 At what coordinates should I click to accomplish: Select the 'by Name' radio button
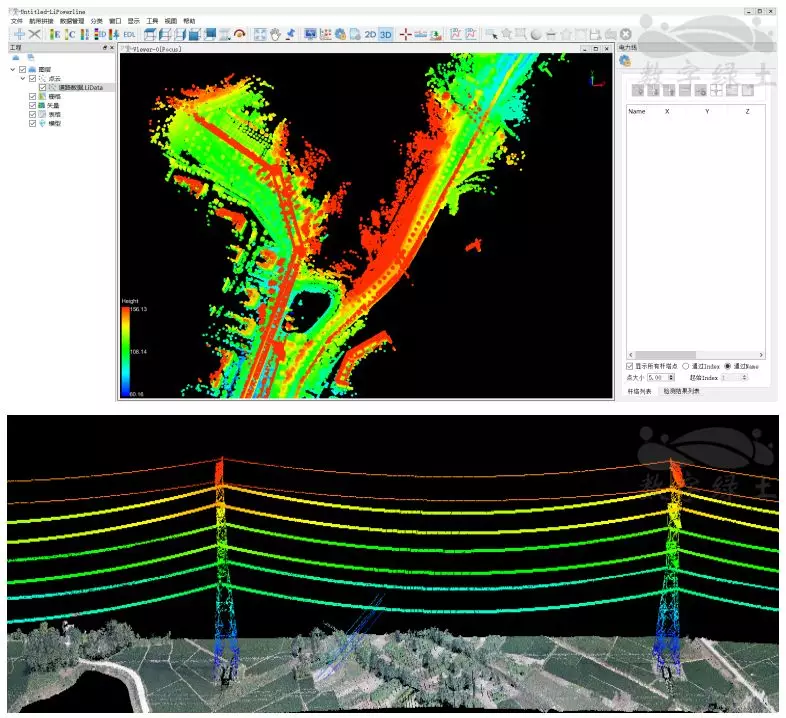(x=727, y=366)
